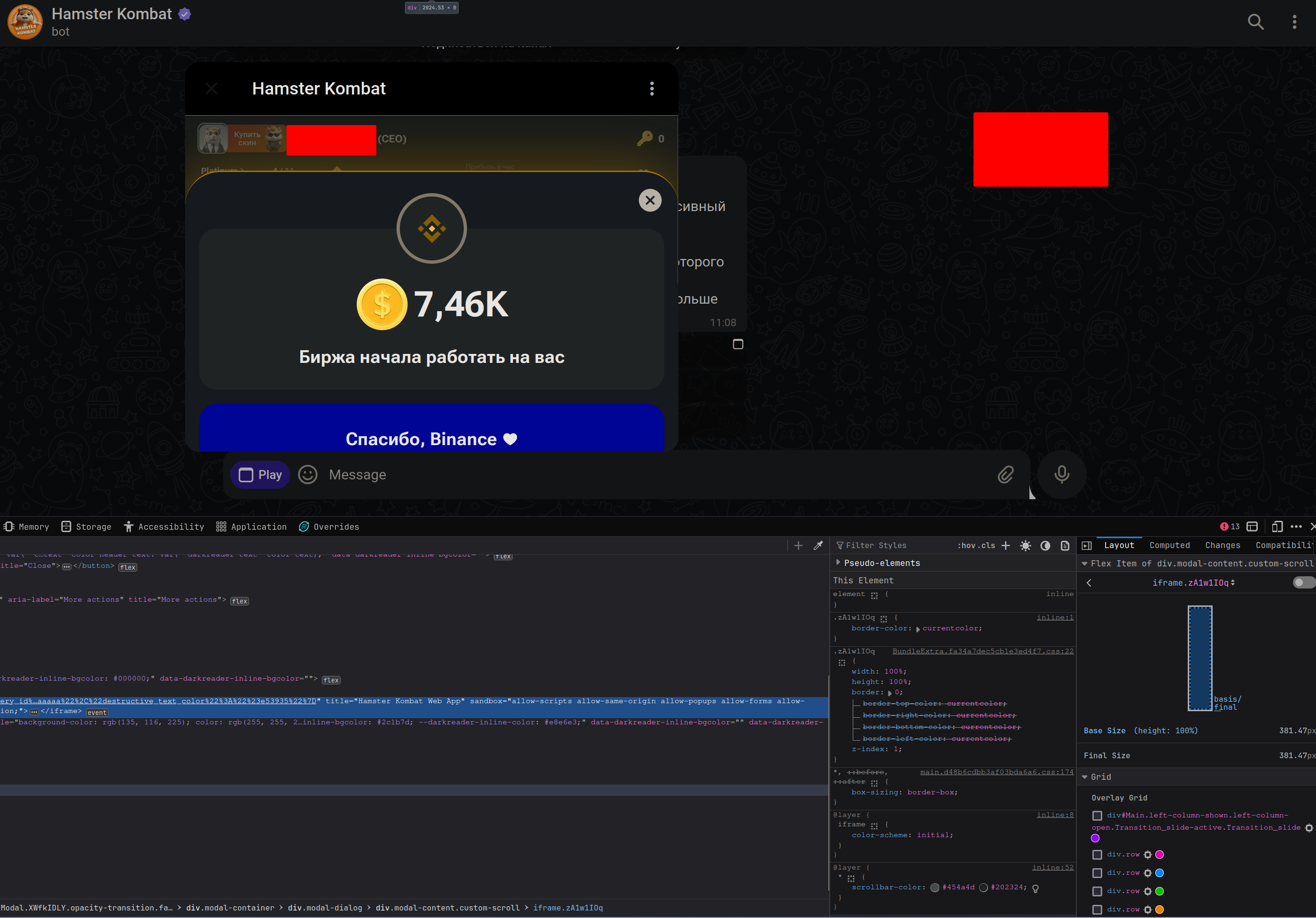Select the Layout tab in DevTools
This screenshot has width=1316, height=918.
tap(1119, 545)
